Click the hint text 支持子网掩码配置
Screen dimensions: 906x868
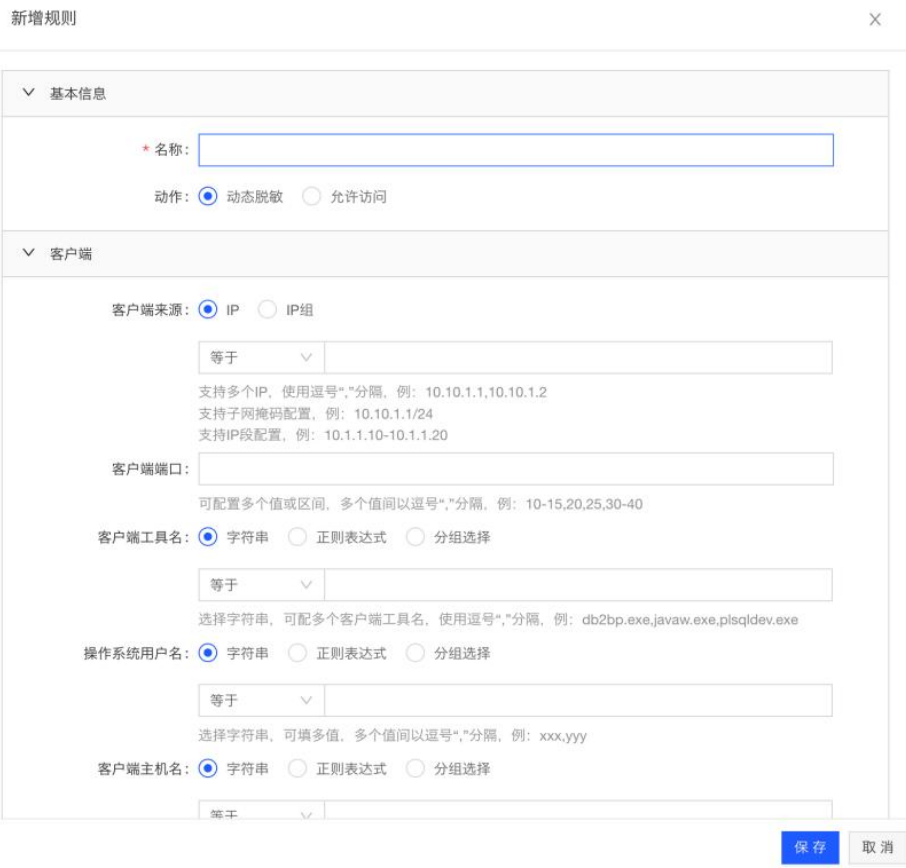click(315, 414)
